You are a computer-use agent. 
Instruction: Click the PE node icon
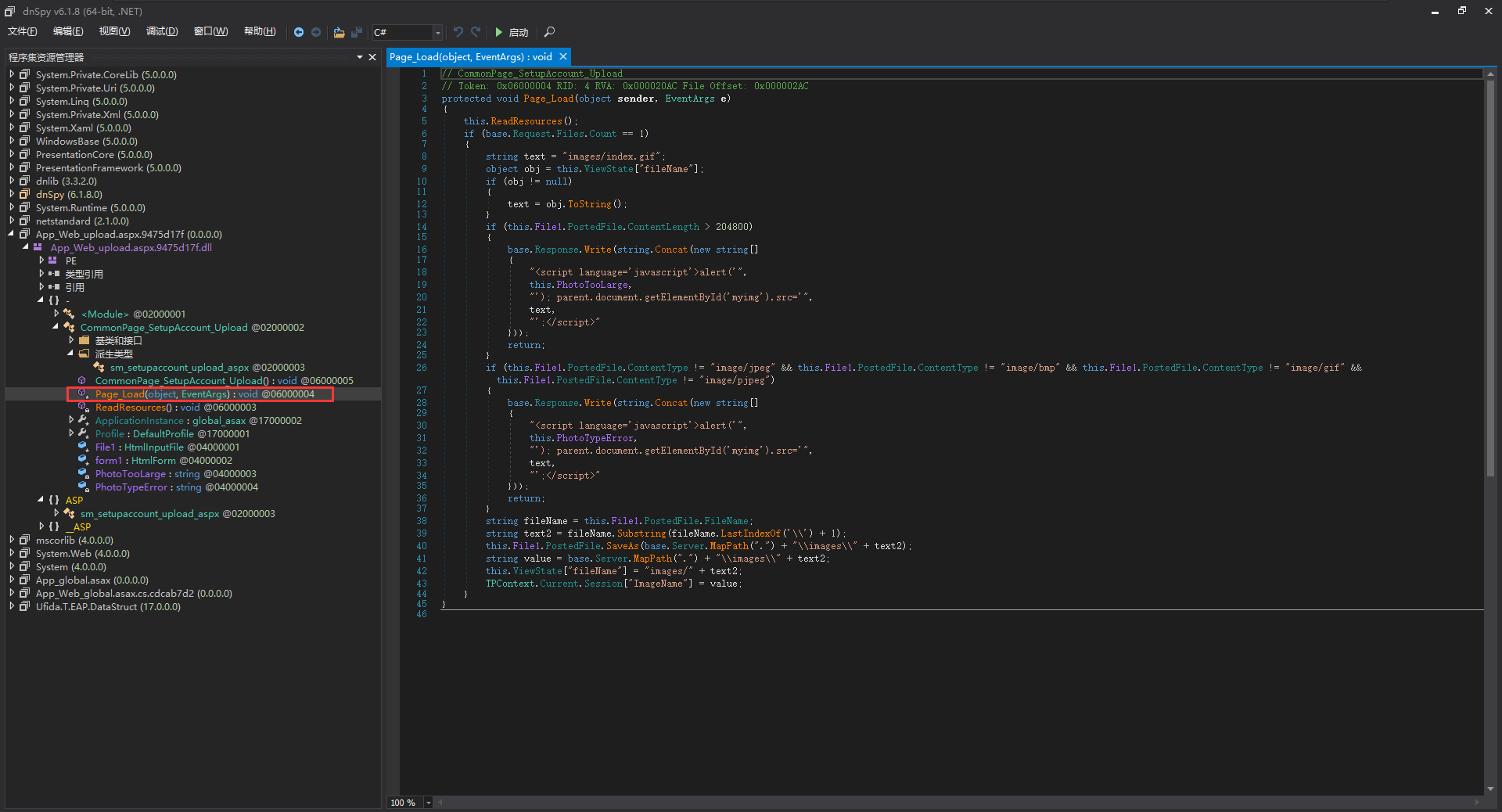[53, 260]
